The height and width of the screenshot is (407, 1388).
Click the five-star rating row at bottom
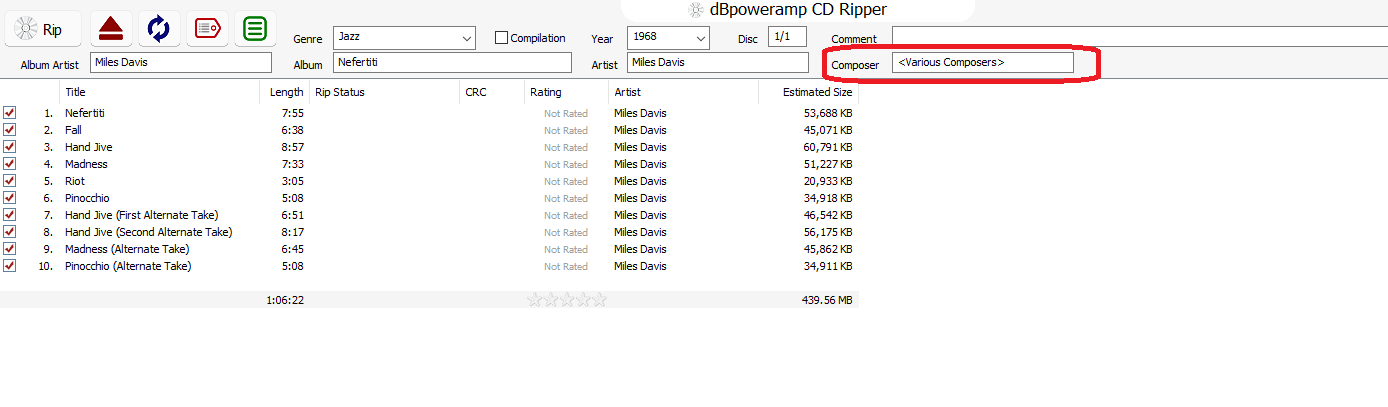(x=567, y=300)
